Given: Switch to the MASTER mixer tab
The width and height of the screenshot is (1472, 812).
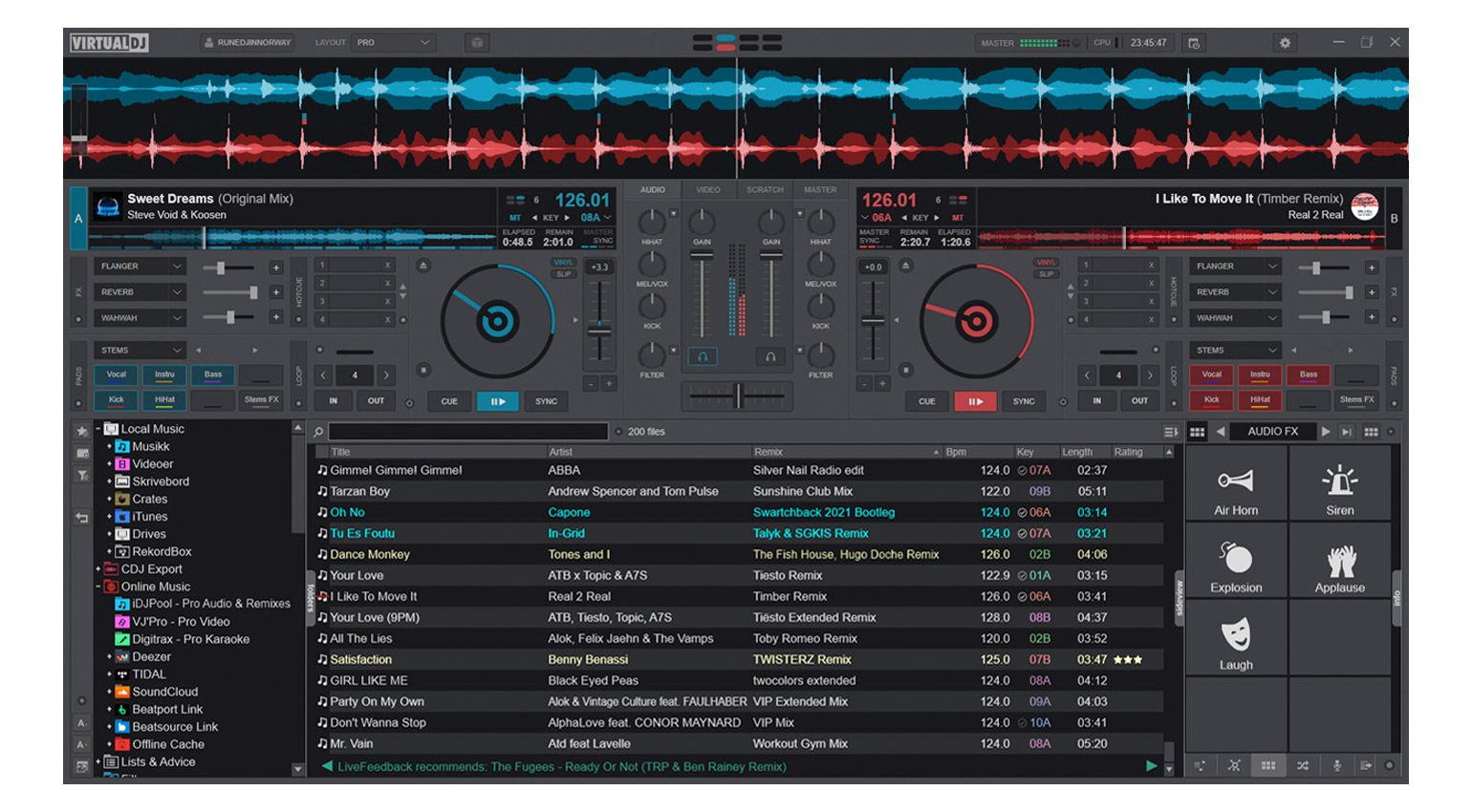Looking at the screenshot, I should coord(819,188).
